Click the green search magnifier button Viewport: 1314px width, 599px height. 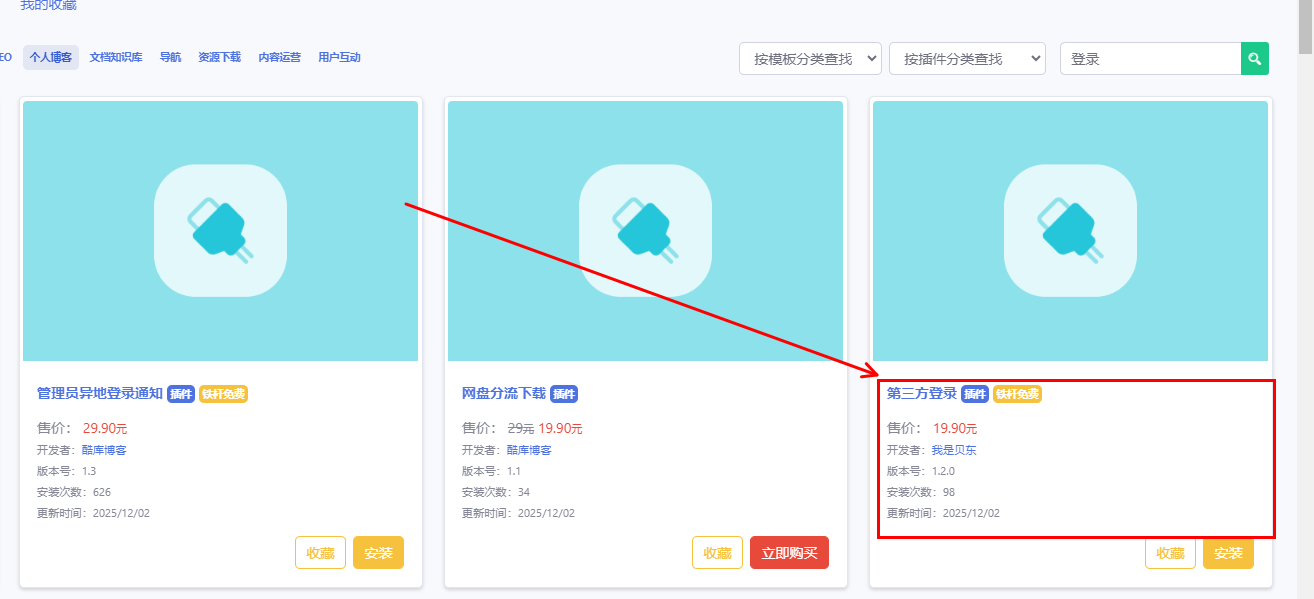click(1254, 59)
